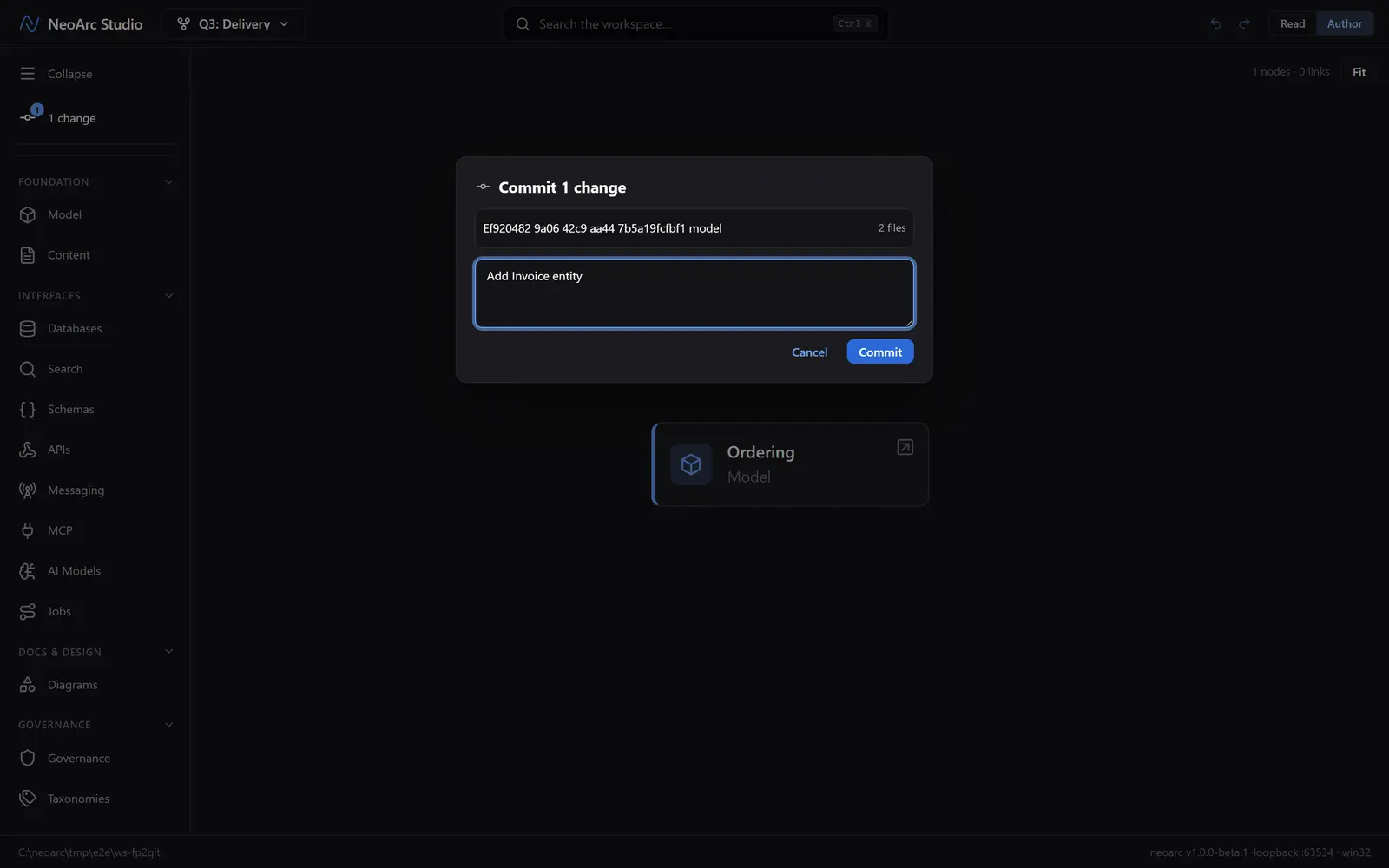Select the Ordering model node title

tap(760, 452)
